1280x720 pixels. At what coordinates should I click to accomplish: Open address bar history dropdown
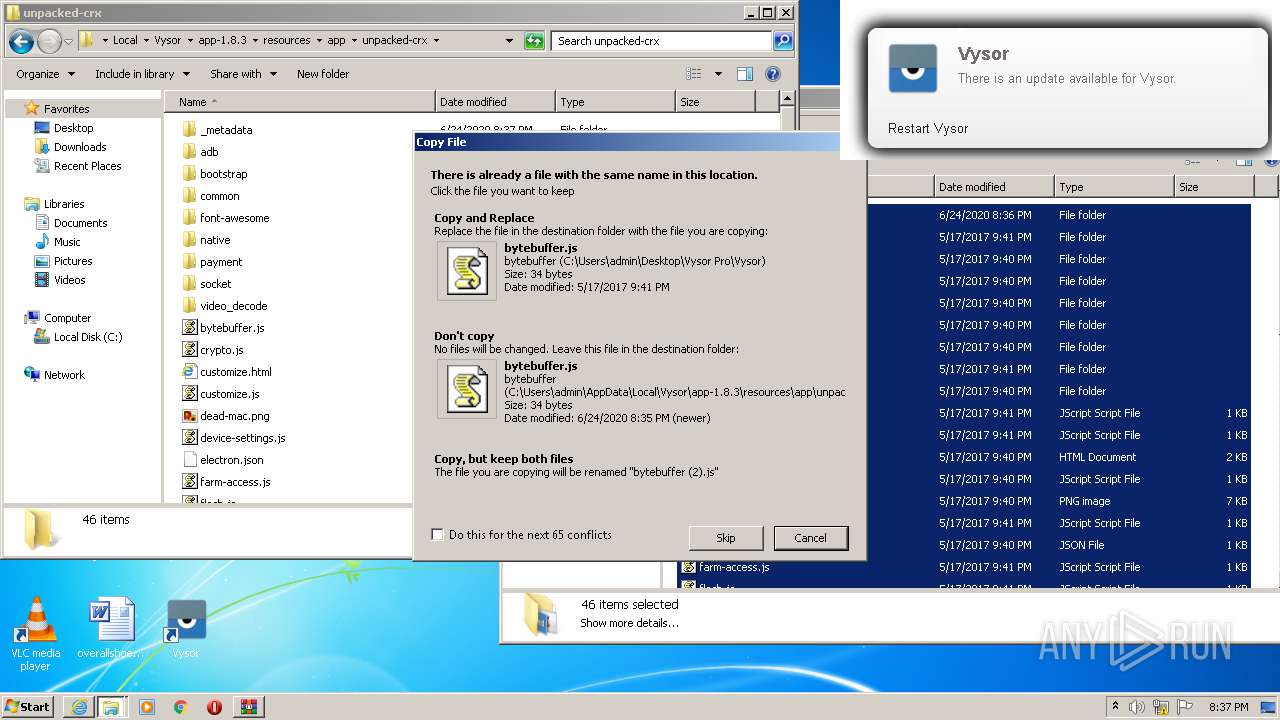pyautogui.click(x=509, y=41)
